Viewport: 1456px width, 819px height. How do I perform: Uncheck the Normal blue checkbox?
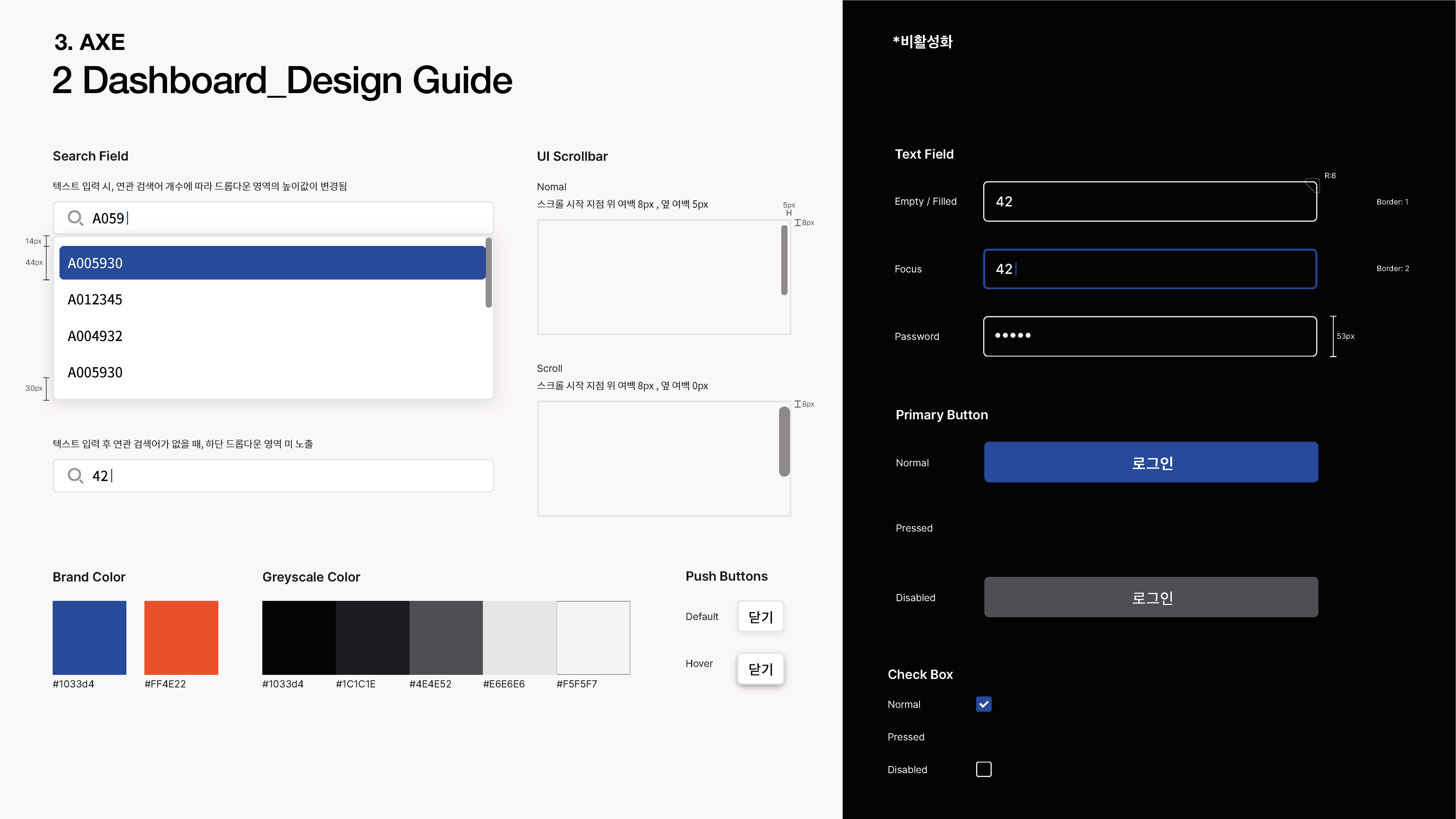point(983,704)
